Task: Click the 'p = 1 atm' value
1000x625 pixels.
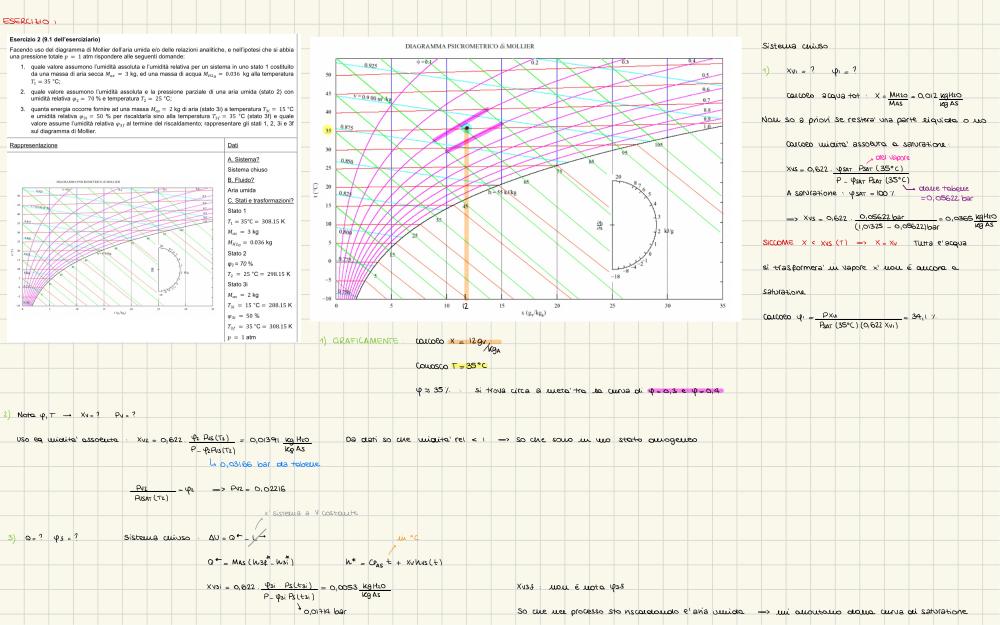Action: point(241,337)
